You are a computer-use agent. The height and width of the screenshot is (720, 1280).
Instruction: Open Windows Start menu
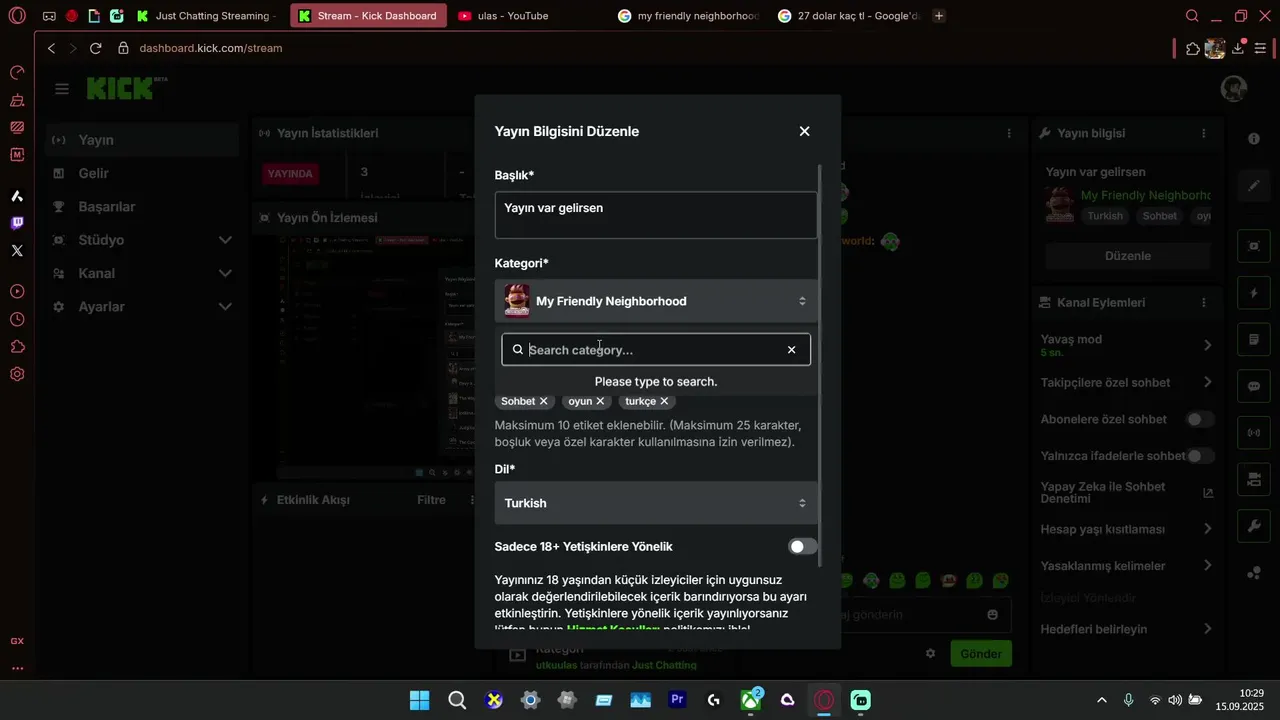420,700
